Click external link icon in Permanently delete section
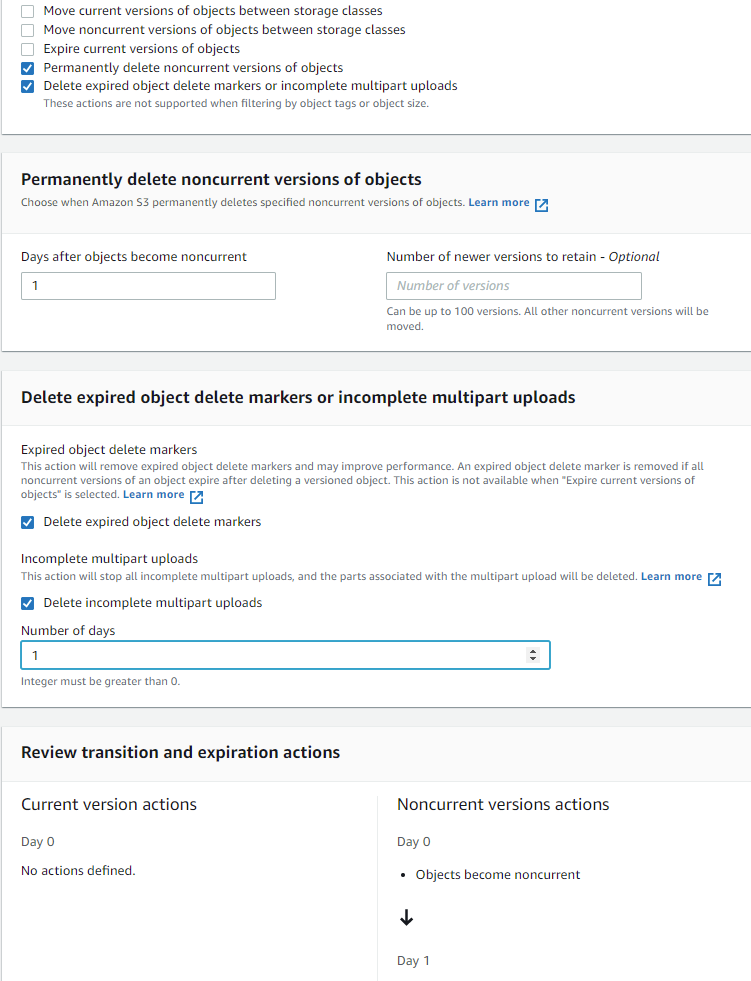 [541, 204]
